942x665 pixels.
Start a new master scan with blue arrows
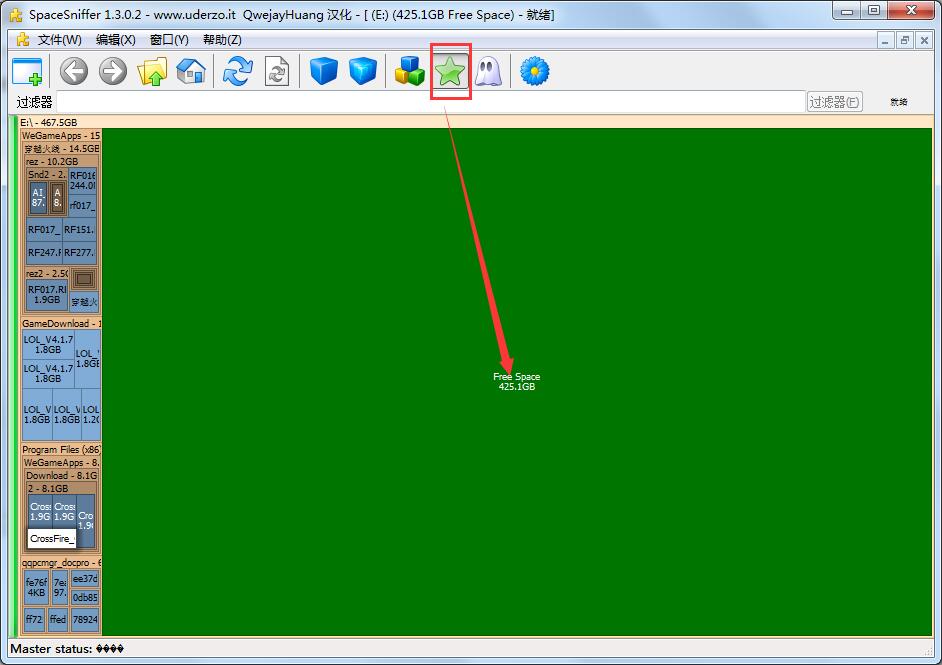click(237, 71)
